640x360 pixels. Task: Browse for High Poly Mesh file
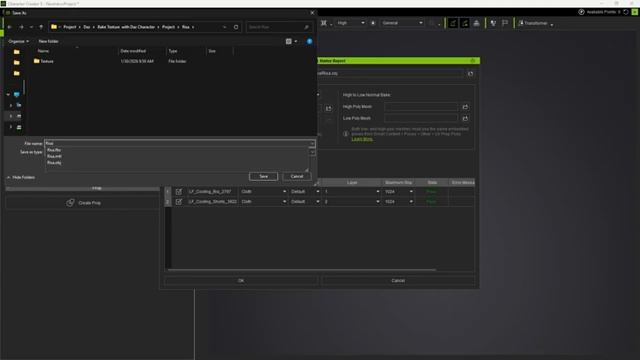[465, 107]
